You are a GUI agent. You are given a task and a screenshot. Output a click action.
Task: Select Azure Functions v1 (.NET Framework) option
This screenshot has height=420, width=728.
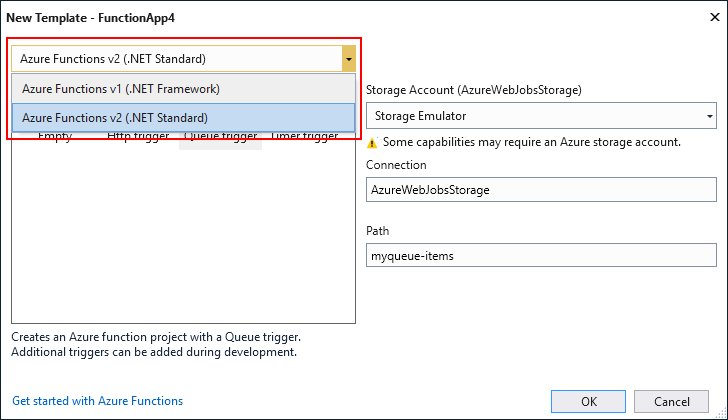click(183, 89)
